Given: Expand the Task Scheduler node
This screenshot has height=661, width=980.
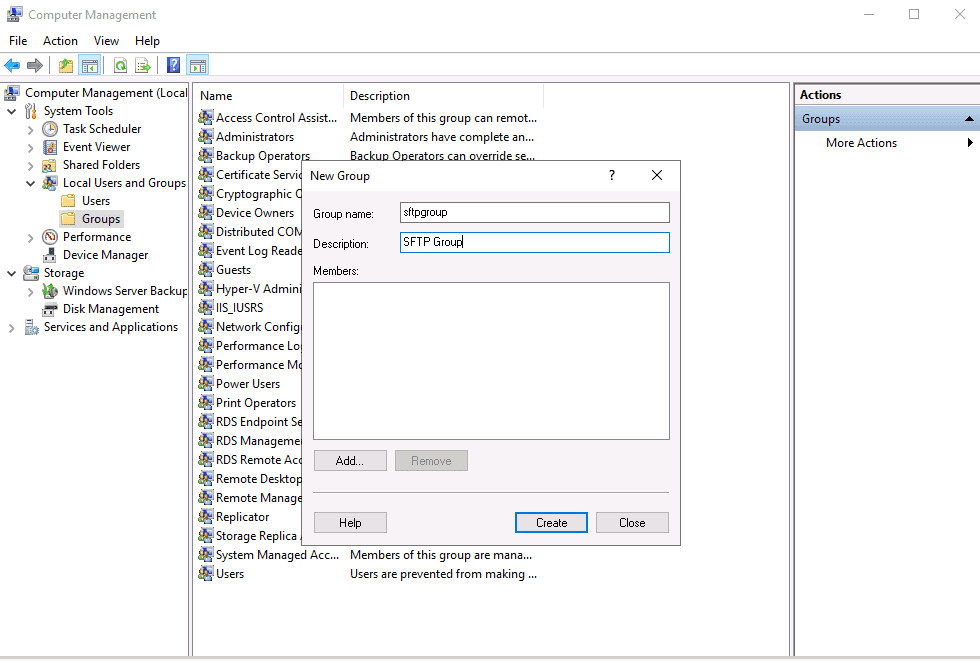Looking at the screenshot, I should [x=31, y=129].
